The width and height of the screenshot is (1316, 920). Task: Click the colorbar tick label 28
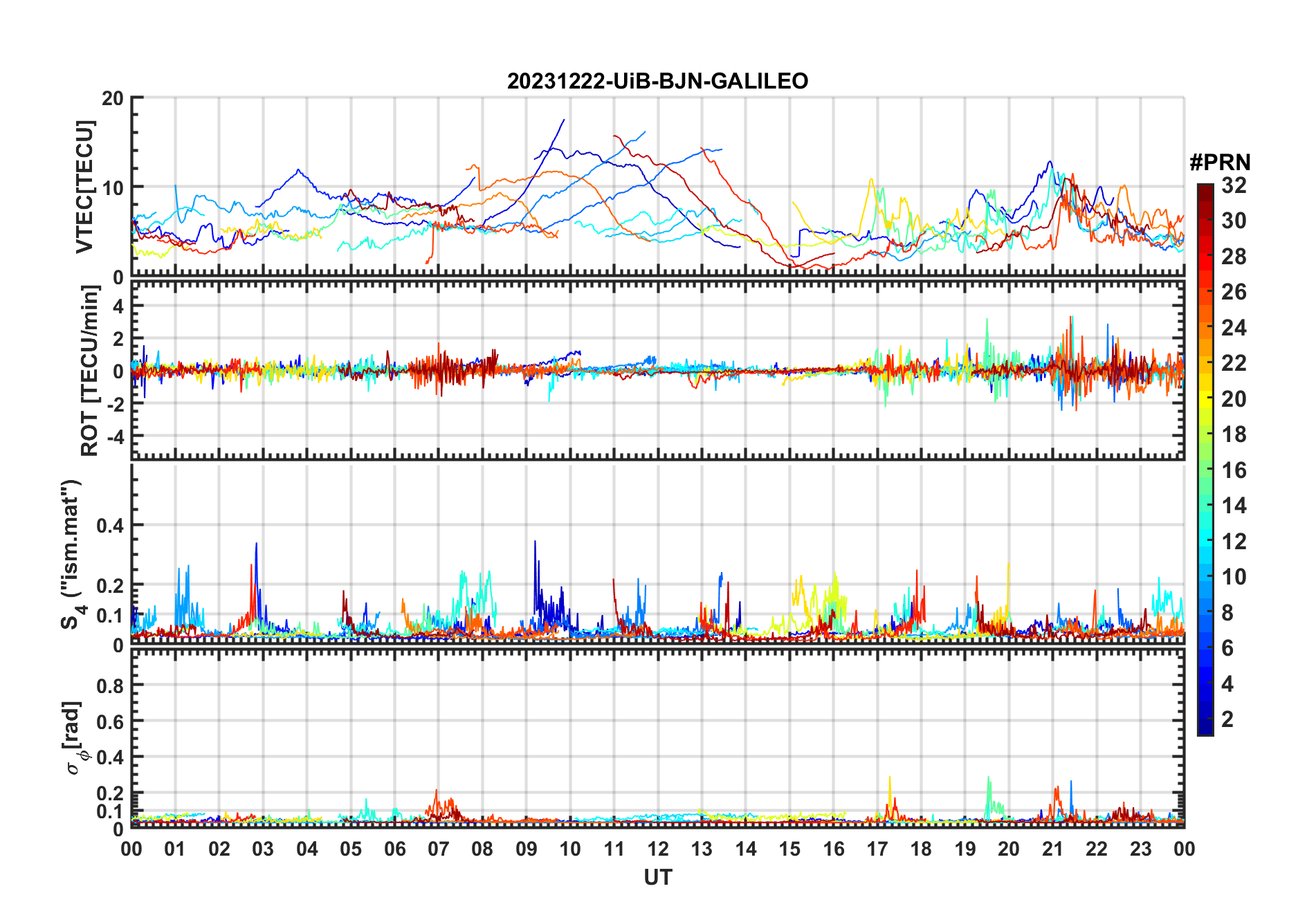click(x=1234, y=257)
